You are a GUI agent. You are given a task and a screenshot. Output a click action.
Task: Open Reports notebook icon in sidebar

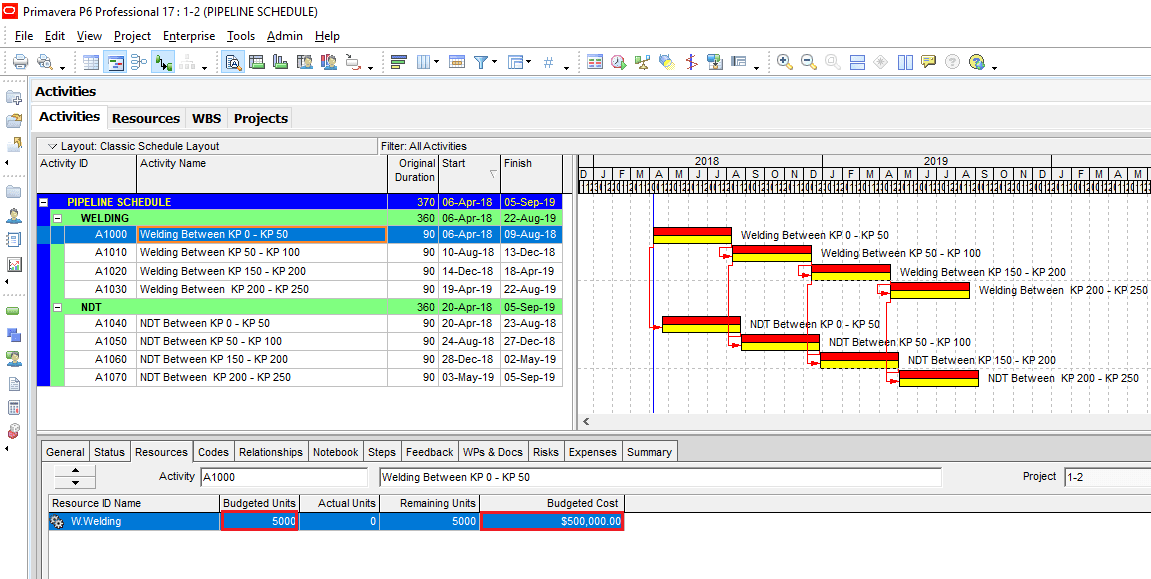pyautogui.click(x=13, y=239)
